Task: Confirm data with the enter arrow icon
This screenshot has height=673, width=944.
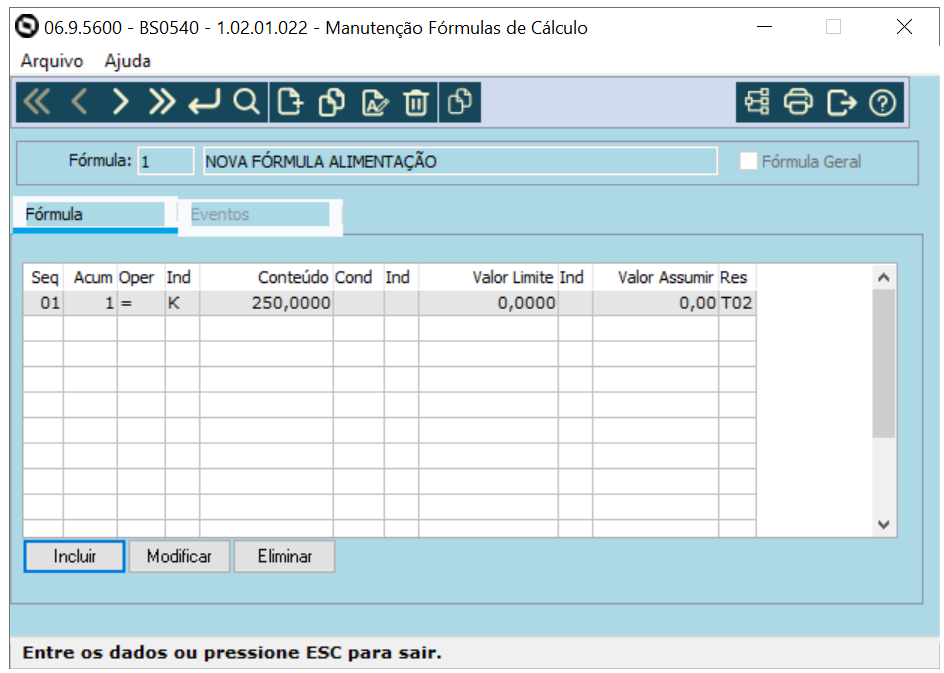Action: coord(202,101)
